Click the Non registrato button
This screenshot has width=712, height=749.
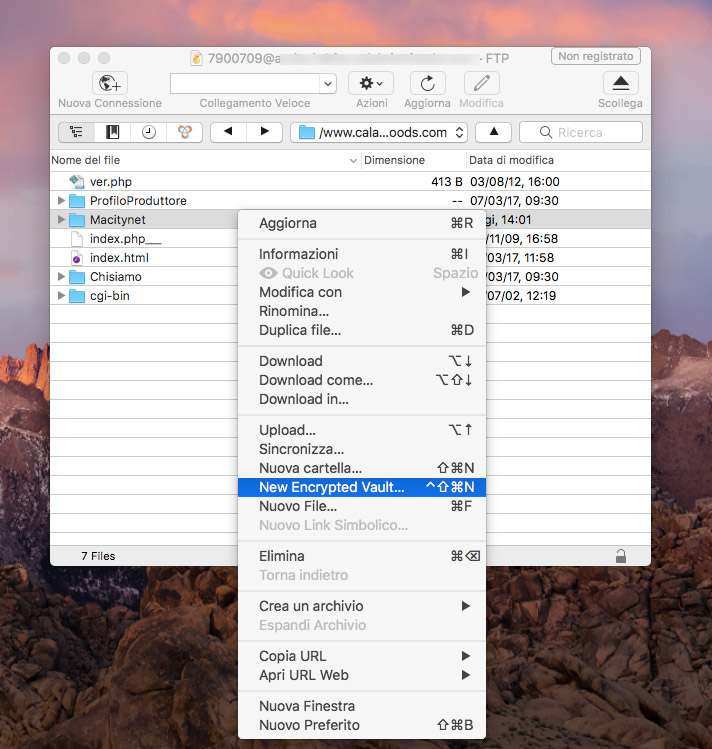[595, 56]
